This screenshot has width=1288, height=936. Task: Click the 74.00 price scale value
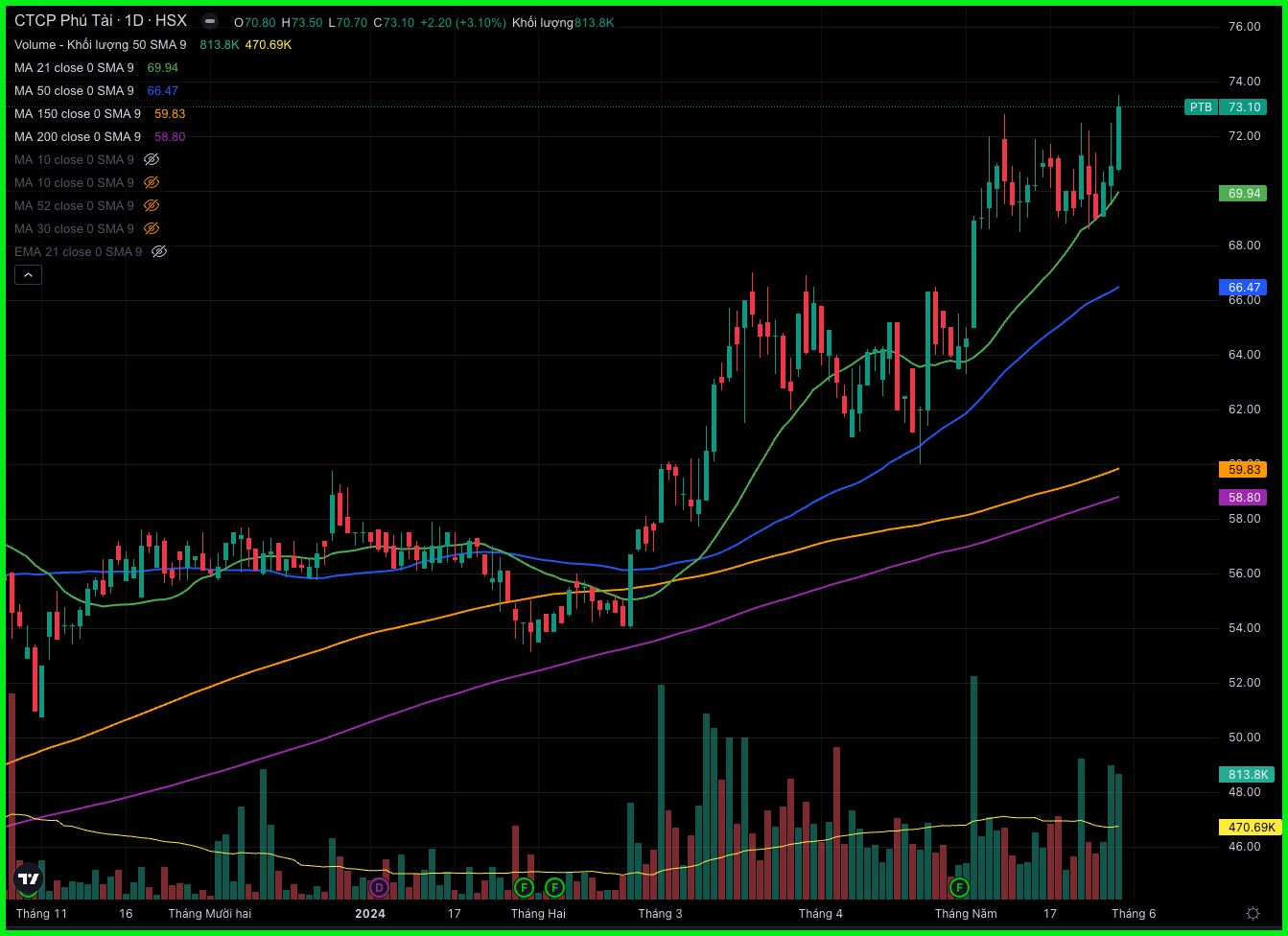pos(1244,82)
